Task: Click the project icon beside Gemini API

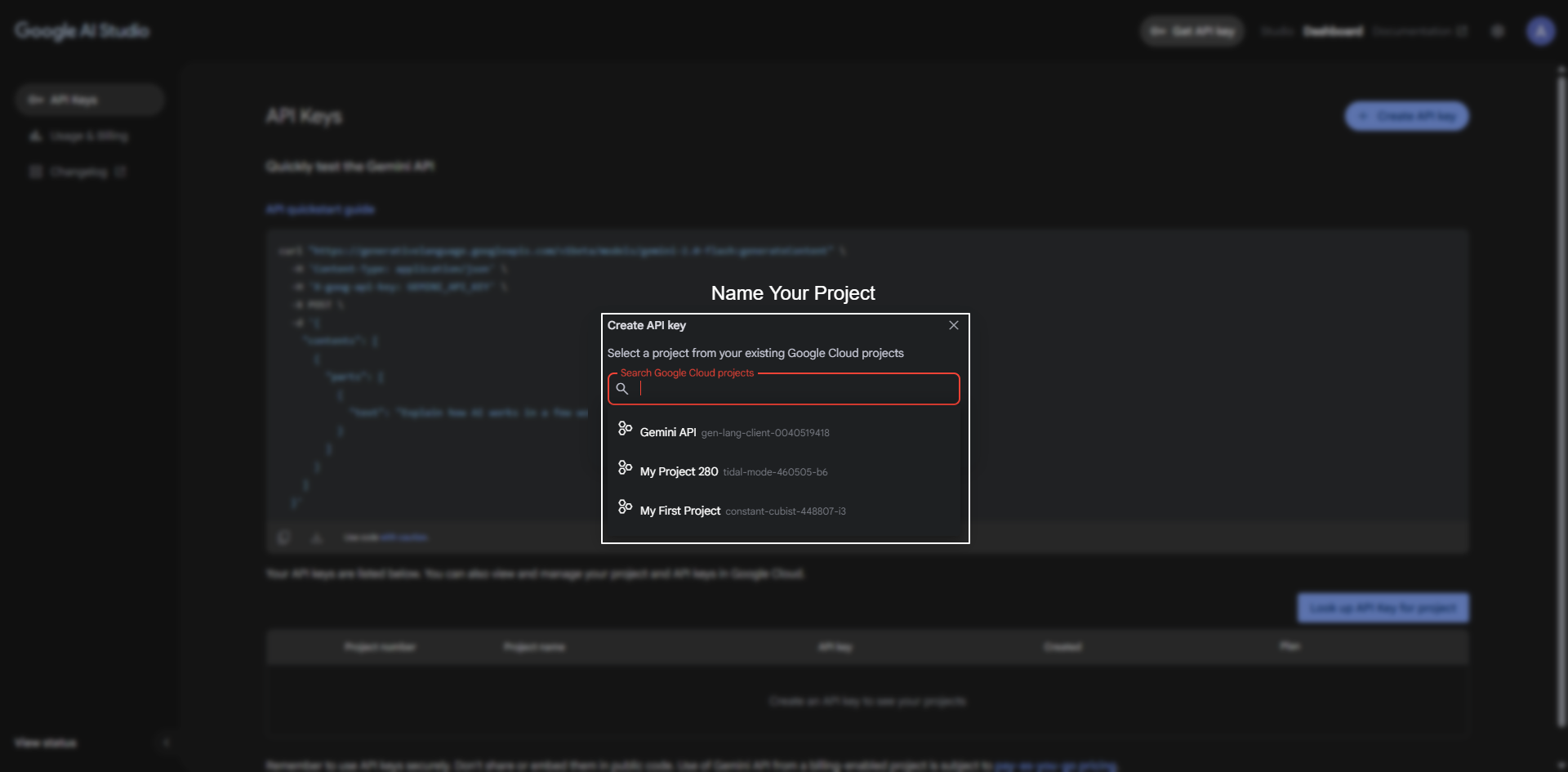Action: pos(625,429)
